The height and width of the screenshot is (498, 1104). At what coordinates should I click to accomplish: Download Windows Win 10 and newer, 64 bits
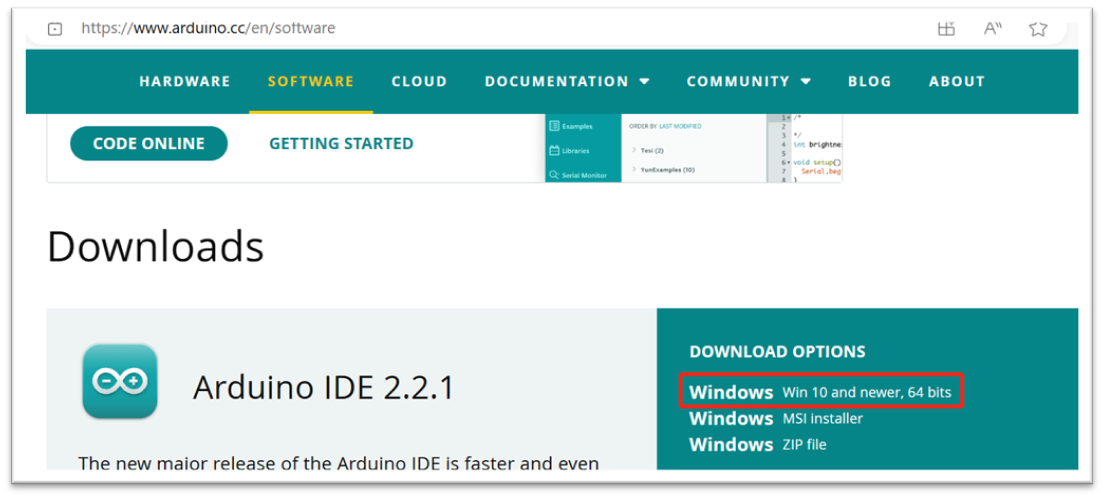[x=820, y=392]
